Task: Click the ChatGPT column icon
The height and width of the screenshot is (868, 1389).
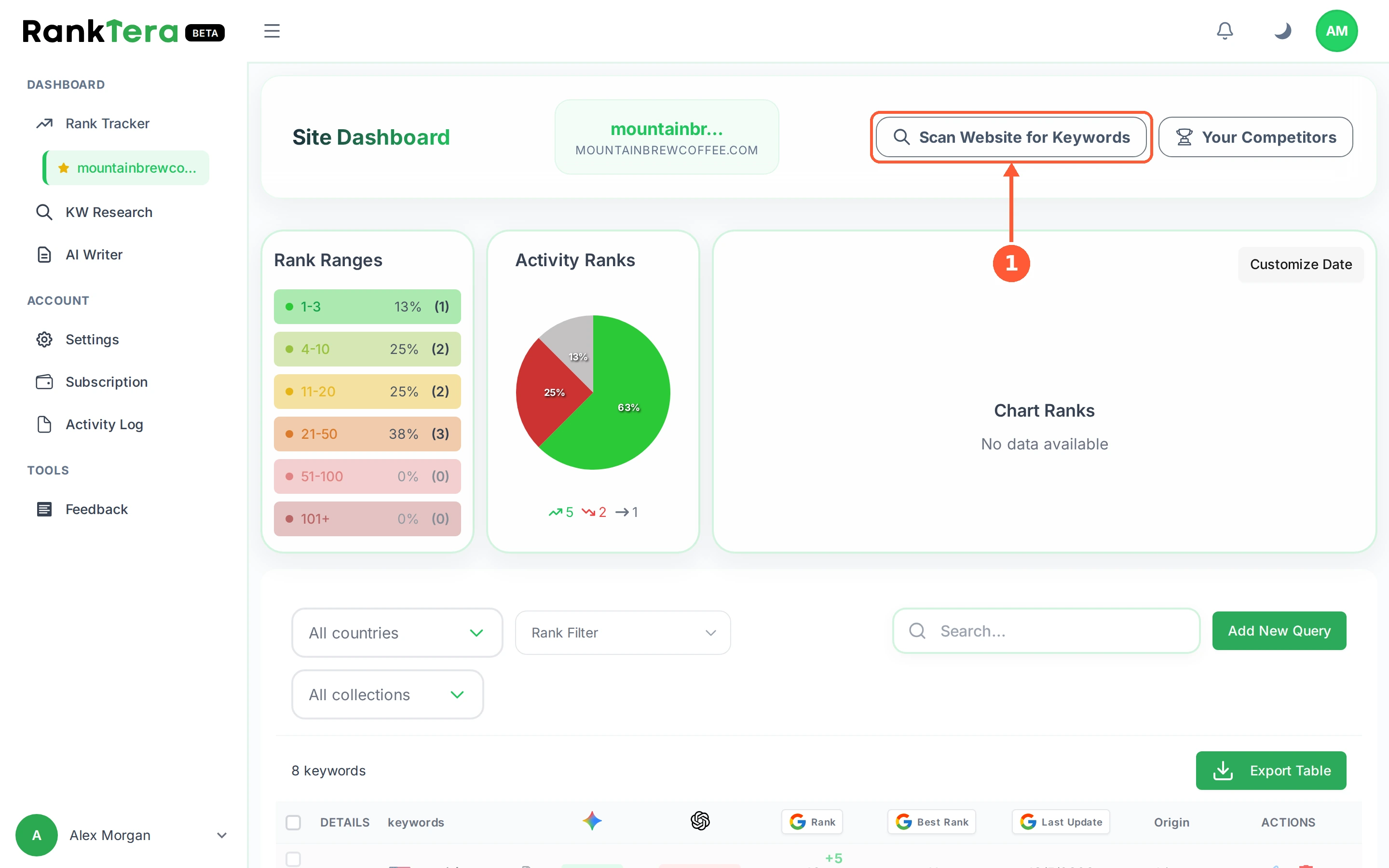Action: click(700, 821)
